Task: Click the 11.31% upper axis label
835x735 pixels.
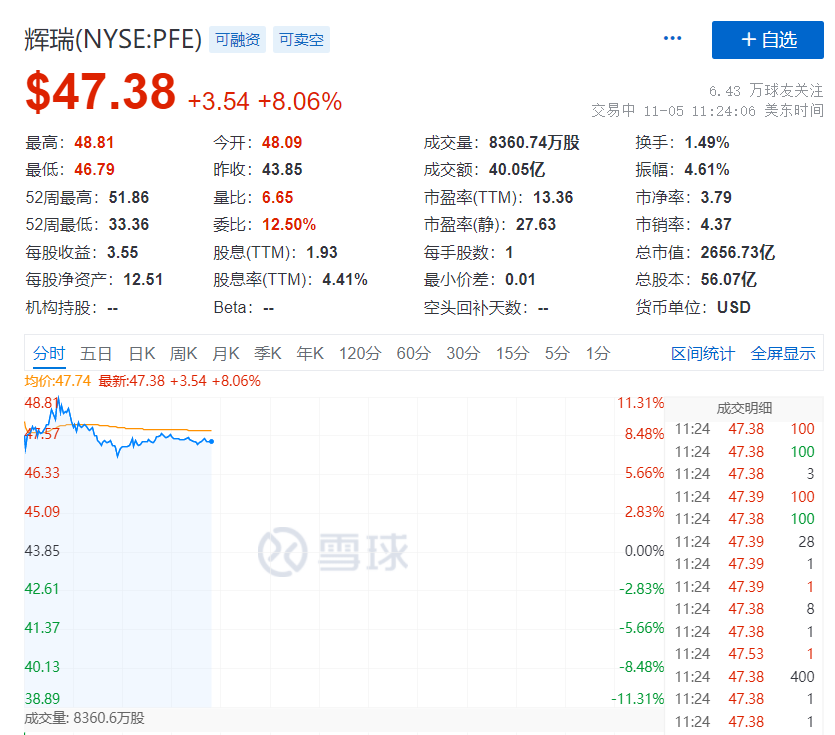Action: pyautogui.click(x=641, y=403)
